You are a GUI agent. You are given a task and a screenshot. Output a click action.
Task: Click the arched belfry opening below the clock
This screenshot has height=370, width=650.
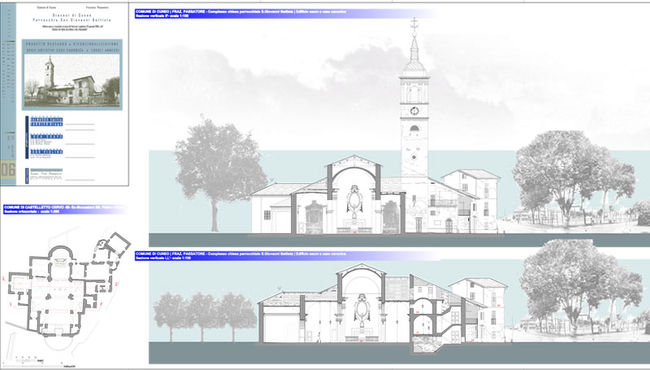(414, 129)
